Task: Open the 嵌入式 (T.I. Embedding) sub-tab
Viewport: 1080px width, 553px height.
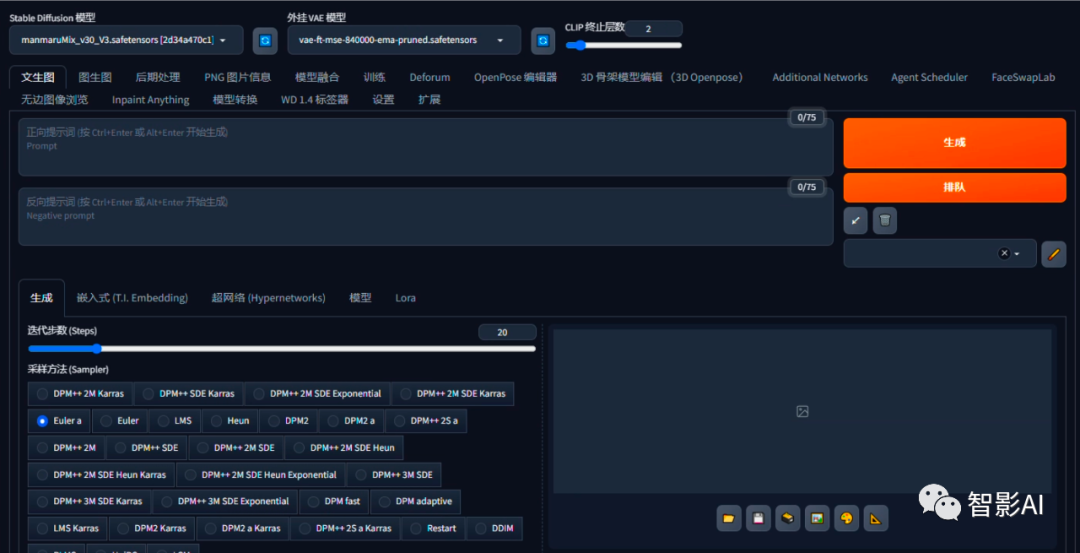Action: point(132,298)
